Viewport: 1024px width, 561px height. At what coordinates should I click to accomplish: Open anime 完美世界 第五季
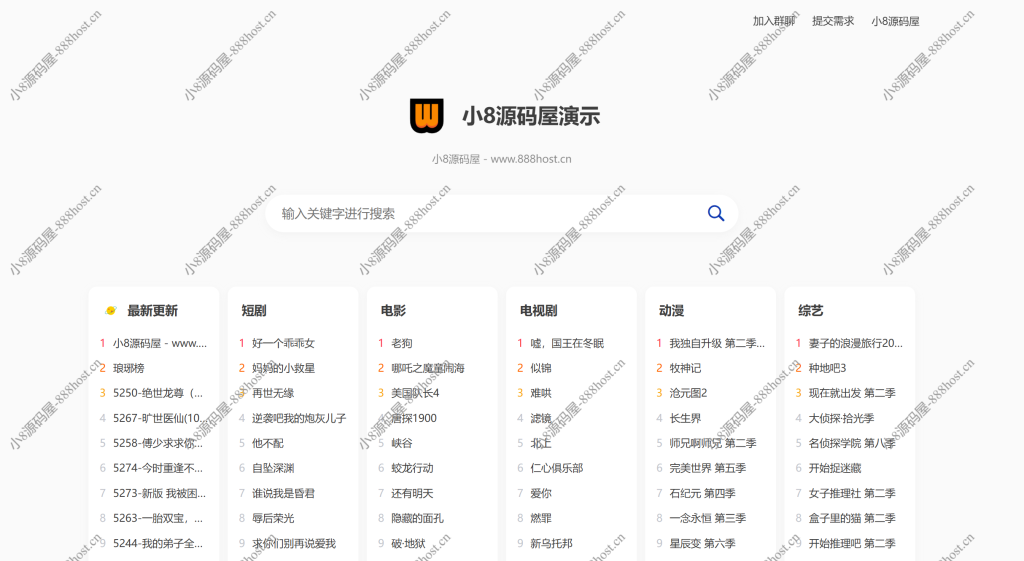point(707,468)
